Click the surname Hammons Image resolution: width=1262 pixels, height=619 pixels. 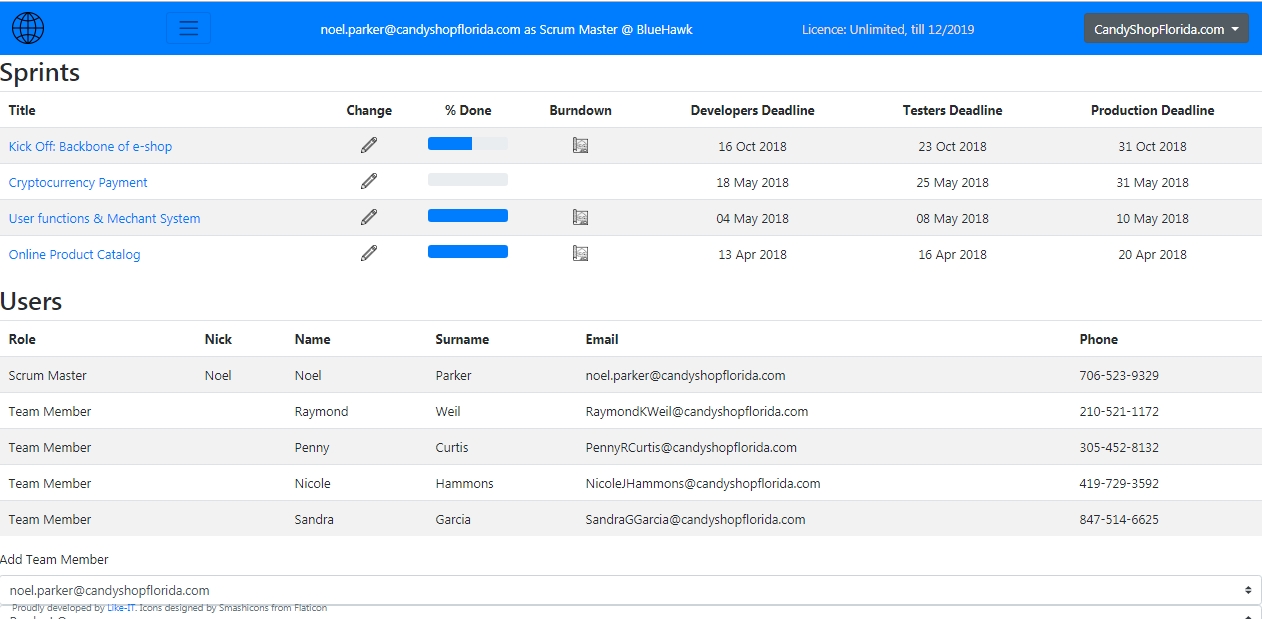(x=464, y=483)
